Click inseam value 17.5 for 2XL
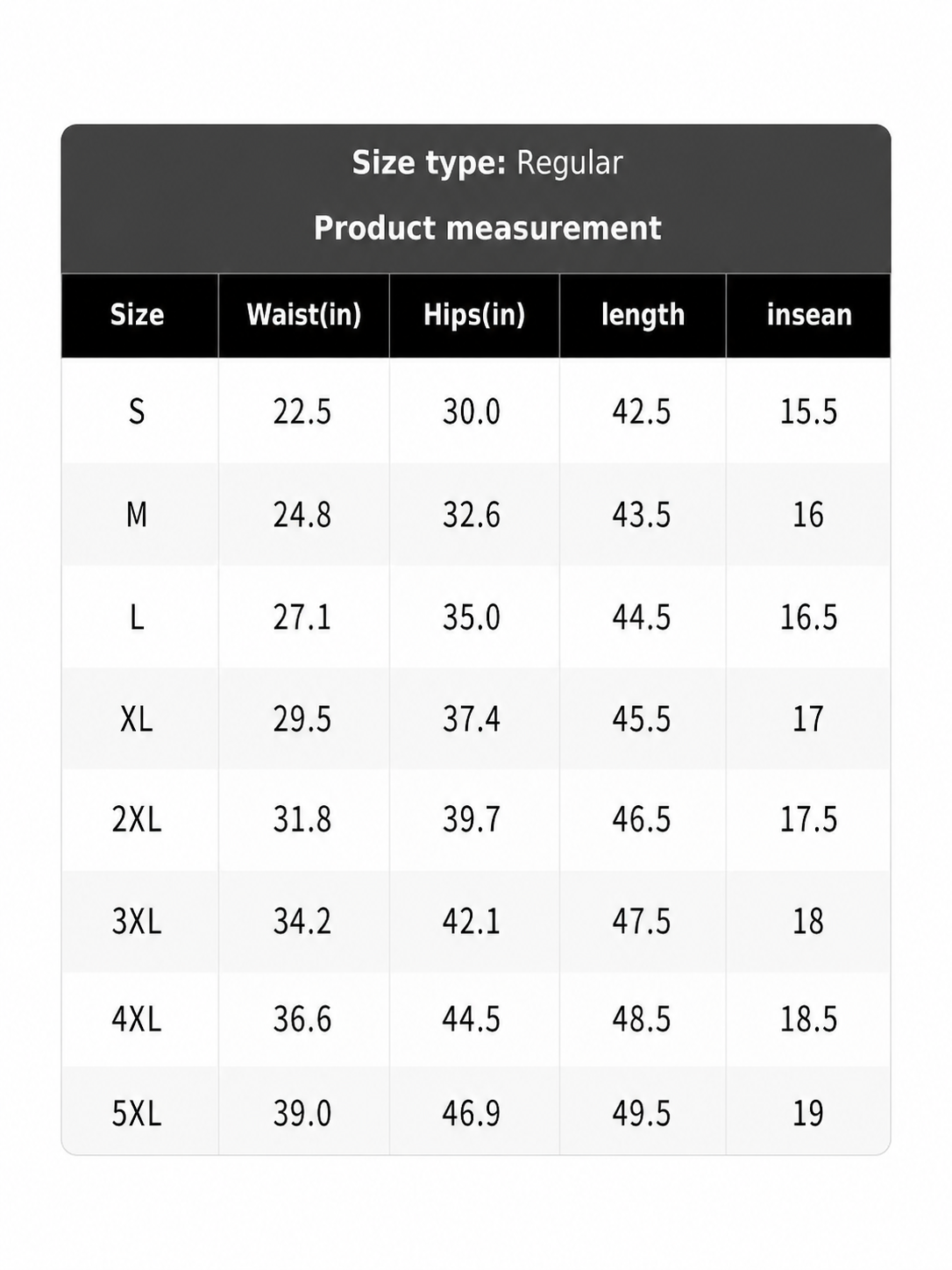The height and width of the screenshot is (1270, 952). [809, 820]
